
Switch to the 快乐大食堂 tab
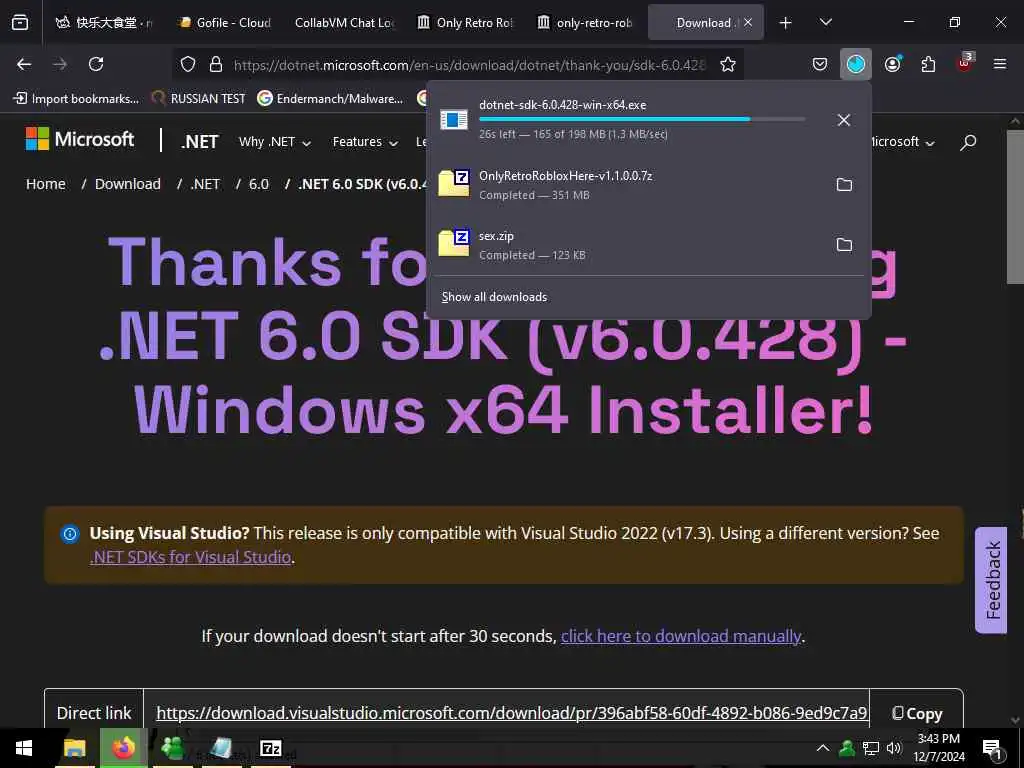pos(103,23)
